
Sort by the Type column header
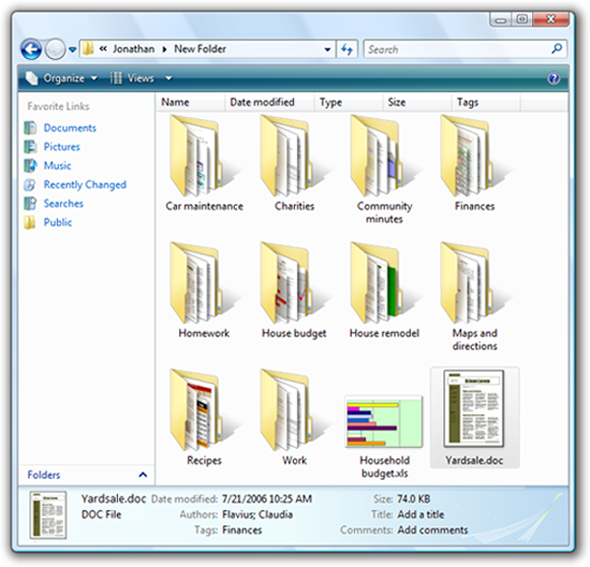pos(348,102)
